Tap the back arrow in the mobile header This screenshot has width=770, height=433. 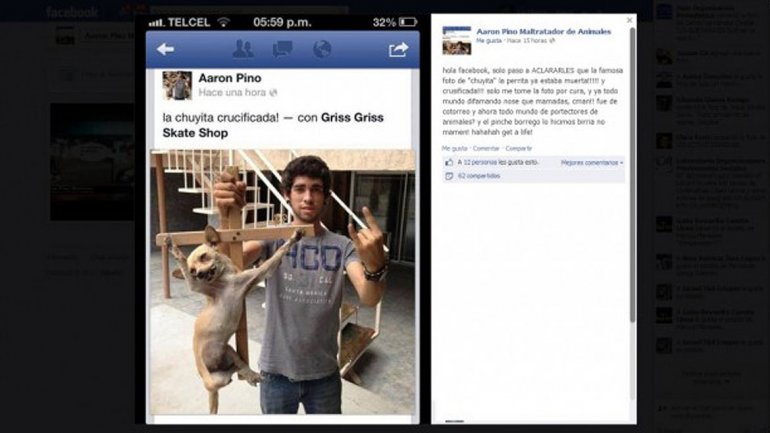[165, 49]
